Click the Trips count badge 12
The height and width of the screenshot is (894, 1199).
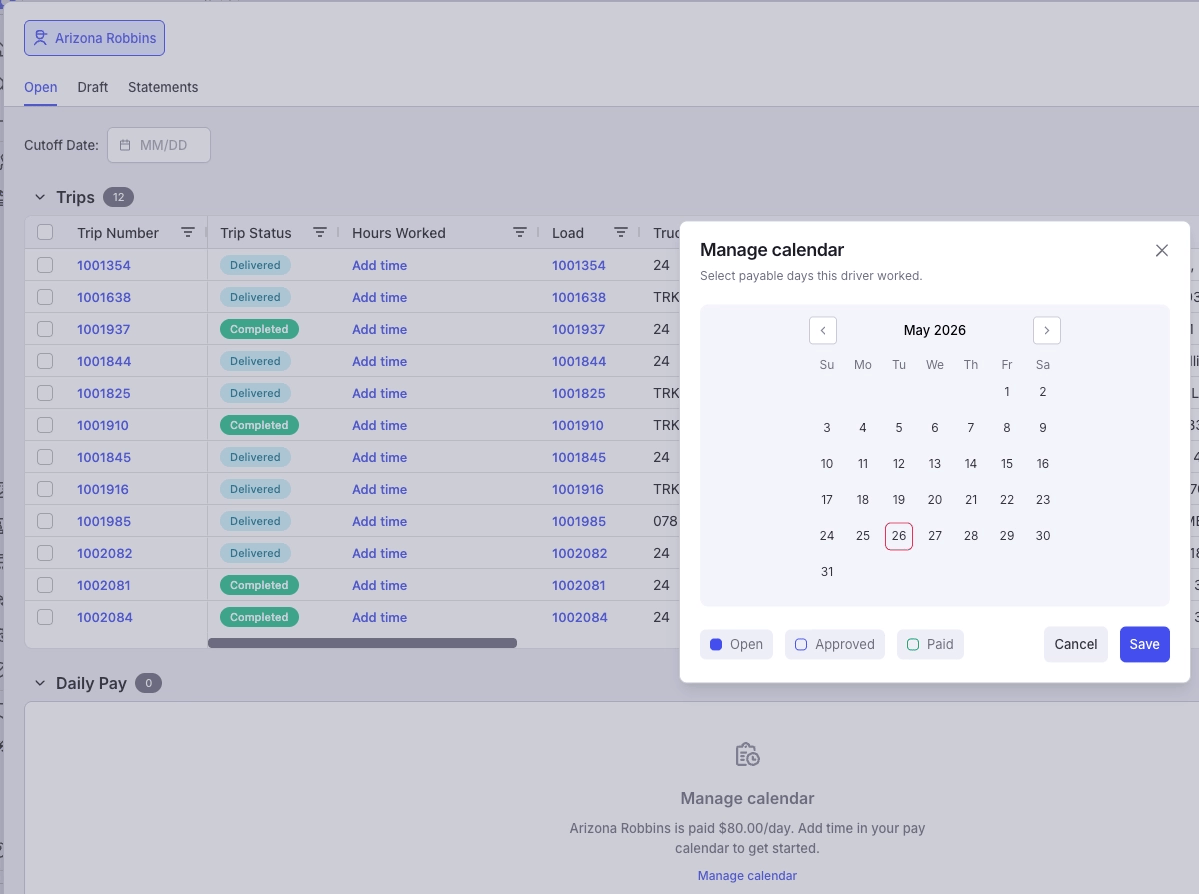coord(119,197)
